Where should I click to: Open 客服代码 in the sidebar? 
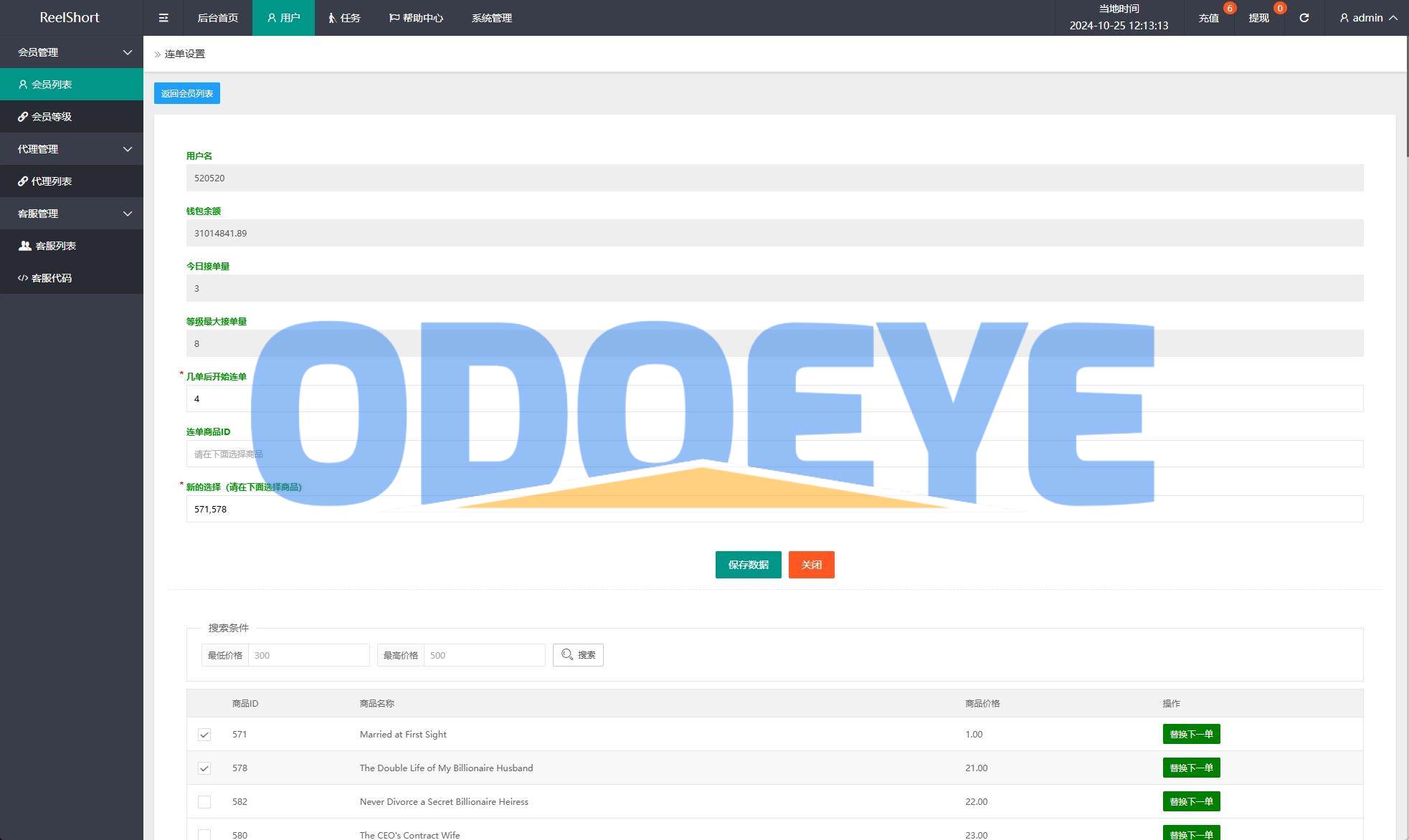coord(72,278)
